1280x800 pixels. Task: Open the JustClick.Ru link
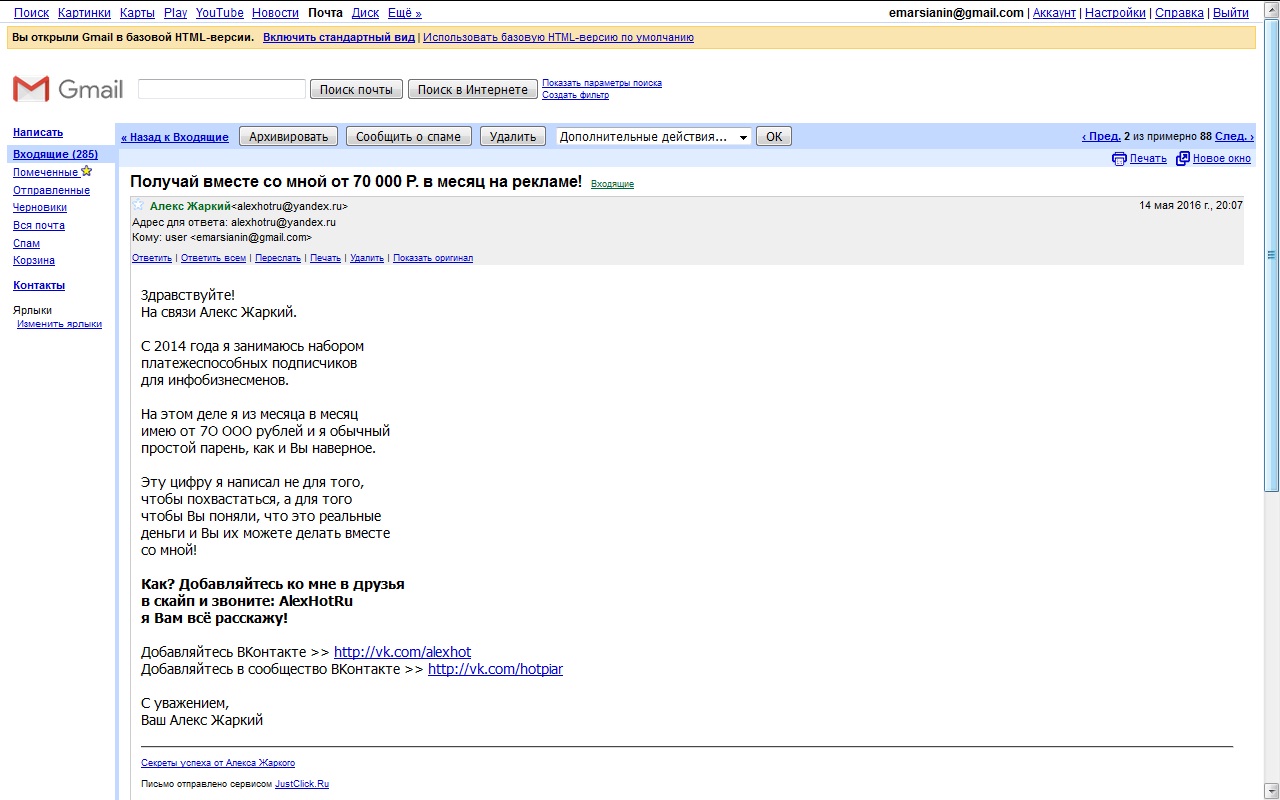(x=302, y=784)
